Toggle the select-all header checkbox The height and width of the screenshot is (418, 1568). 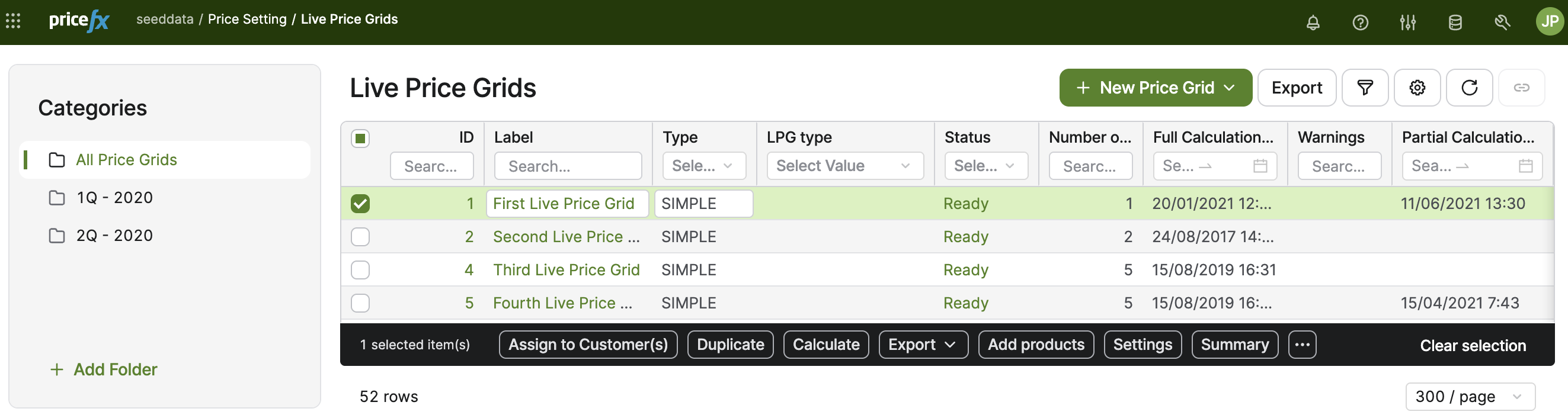click(360, 139)
